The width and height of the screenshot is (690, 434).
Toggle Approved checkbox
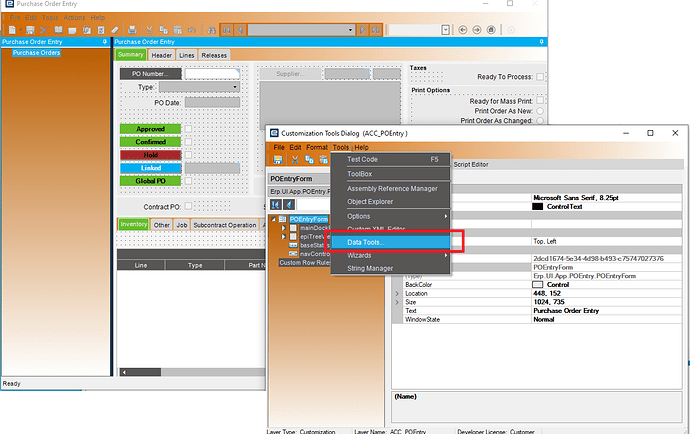pyautogui.click(x=188, y=129)
